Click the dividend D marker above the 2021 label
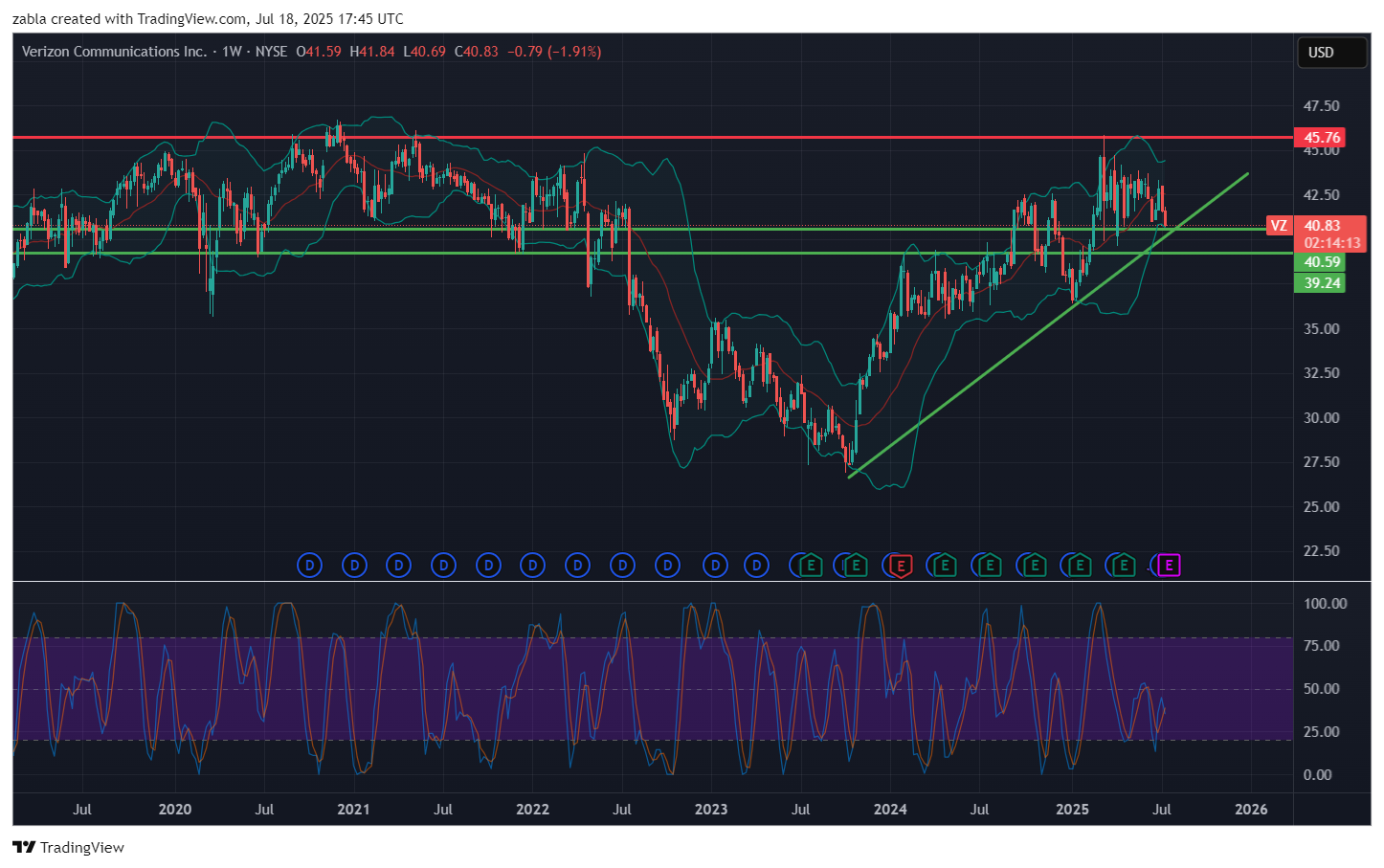This screenshot has height=868, width=1384. 354,566
